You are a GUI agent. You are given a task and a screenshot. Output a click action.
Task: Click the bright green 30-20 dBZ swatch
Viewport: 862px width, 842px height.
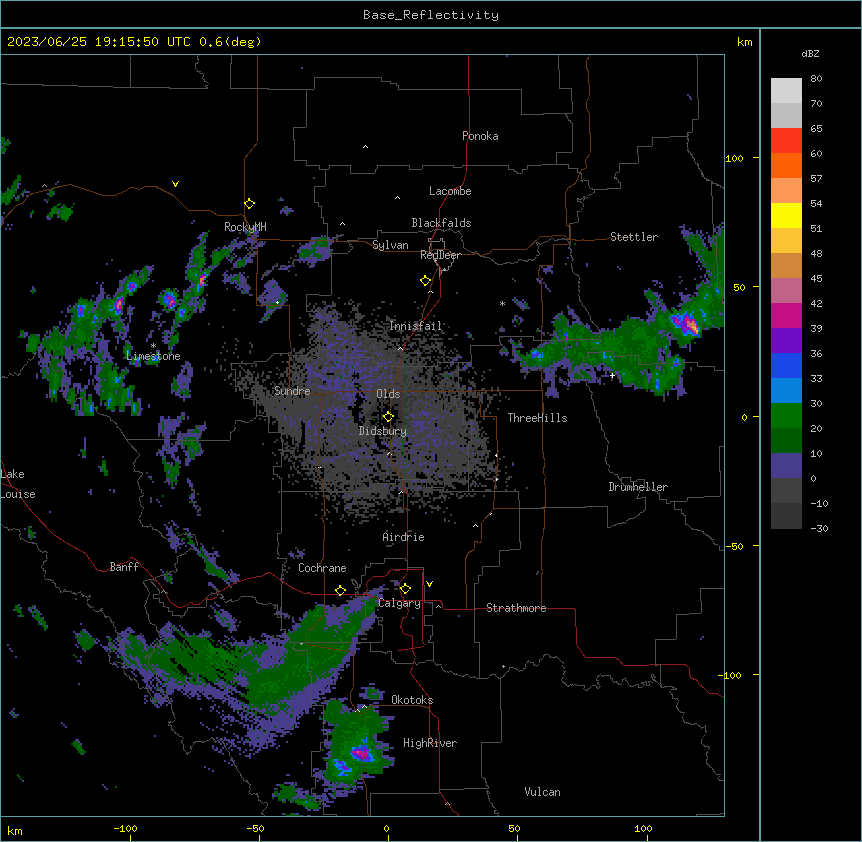786,416
